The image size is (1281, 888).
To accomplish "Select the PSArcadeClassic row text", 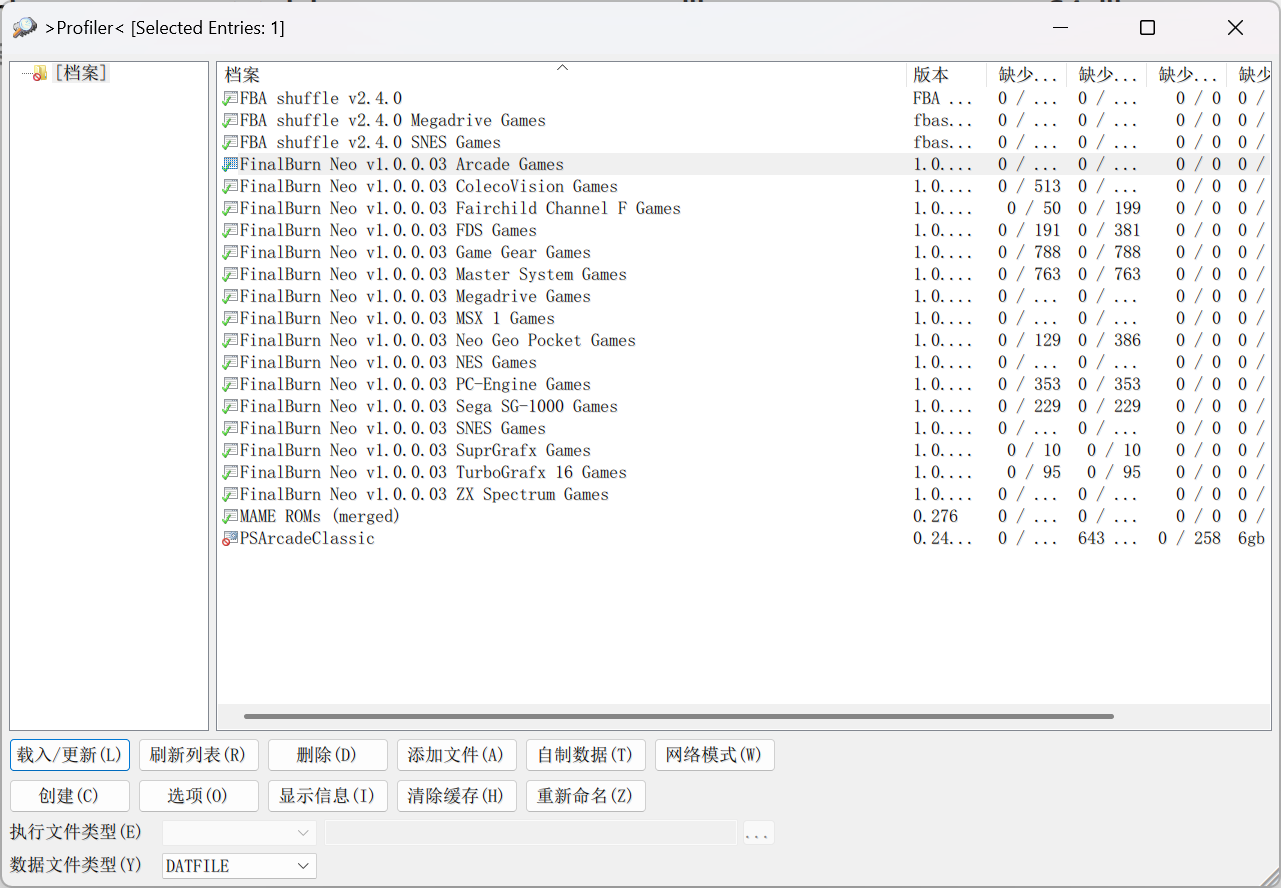I will pos(307,539).
